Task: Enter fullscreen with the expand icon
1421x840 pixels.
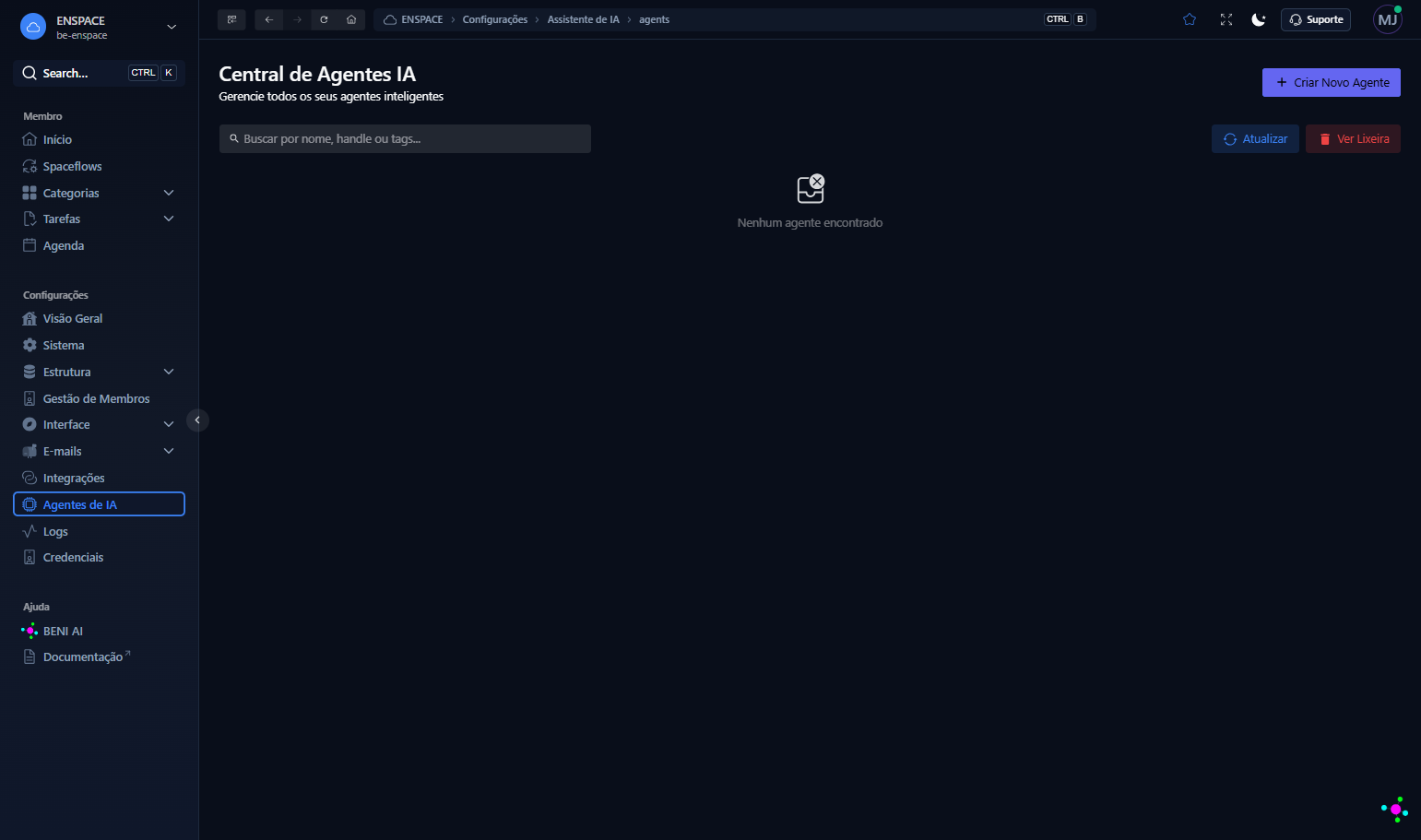Action: (x=1226, y=19)
